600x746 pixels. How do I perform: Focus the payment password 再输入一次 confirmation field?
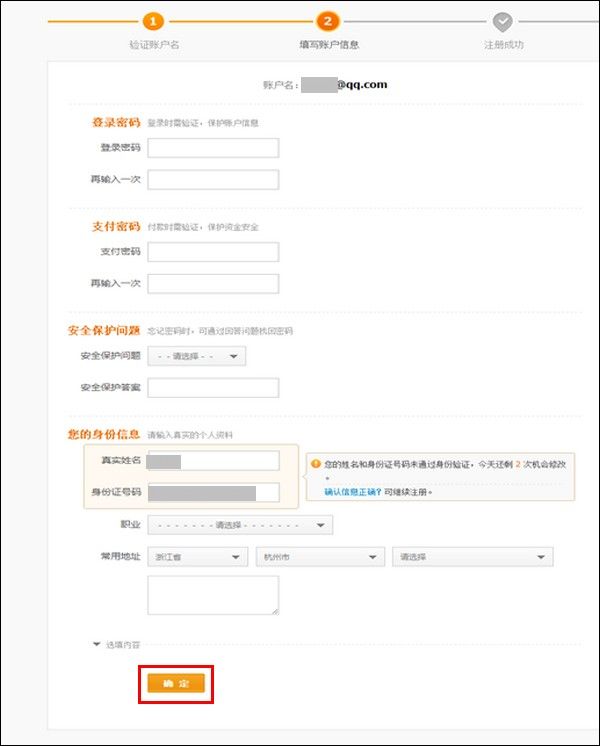point(213,284)
